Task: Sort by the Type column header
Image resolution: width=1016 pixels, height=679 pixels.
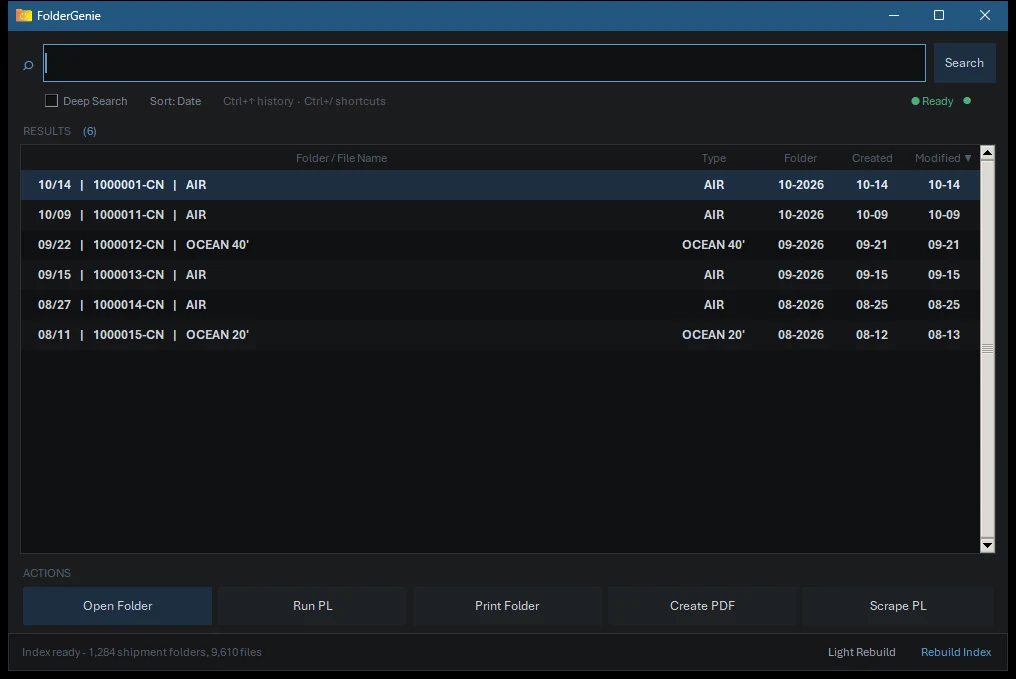Action: pos(713,158)
